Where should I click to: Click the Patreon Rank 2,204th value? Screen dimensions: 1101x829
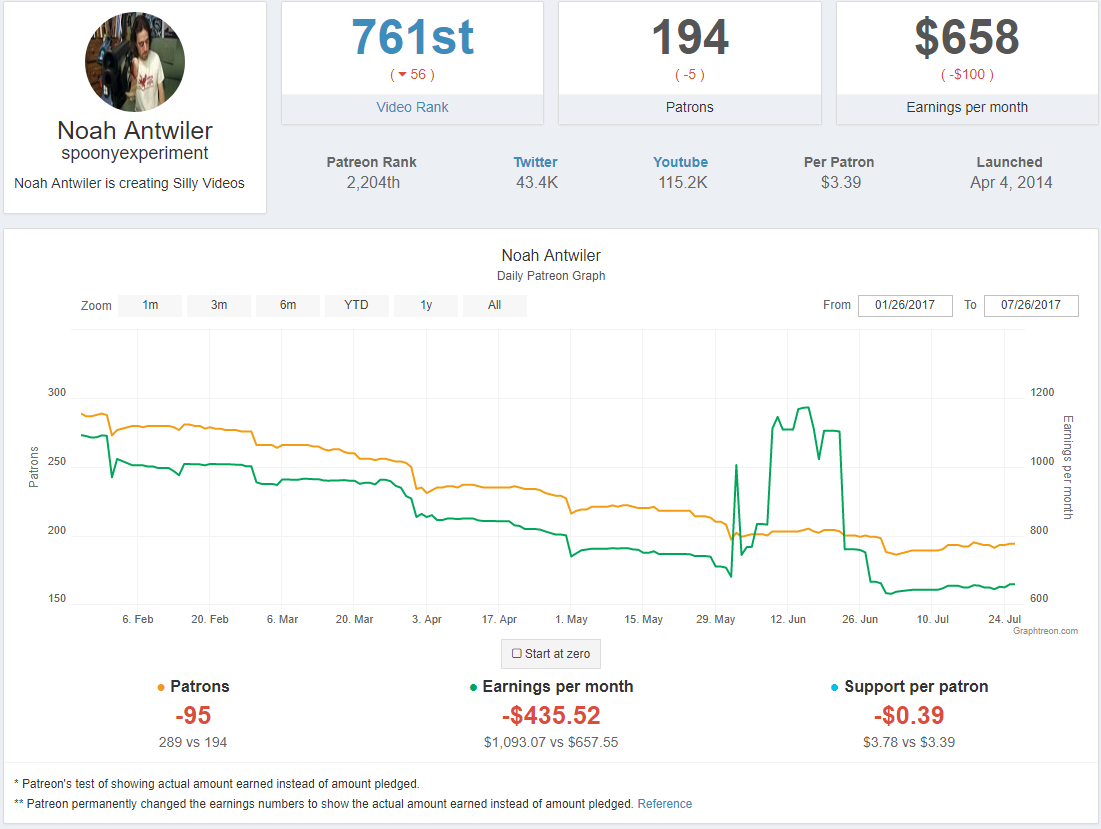373,183
